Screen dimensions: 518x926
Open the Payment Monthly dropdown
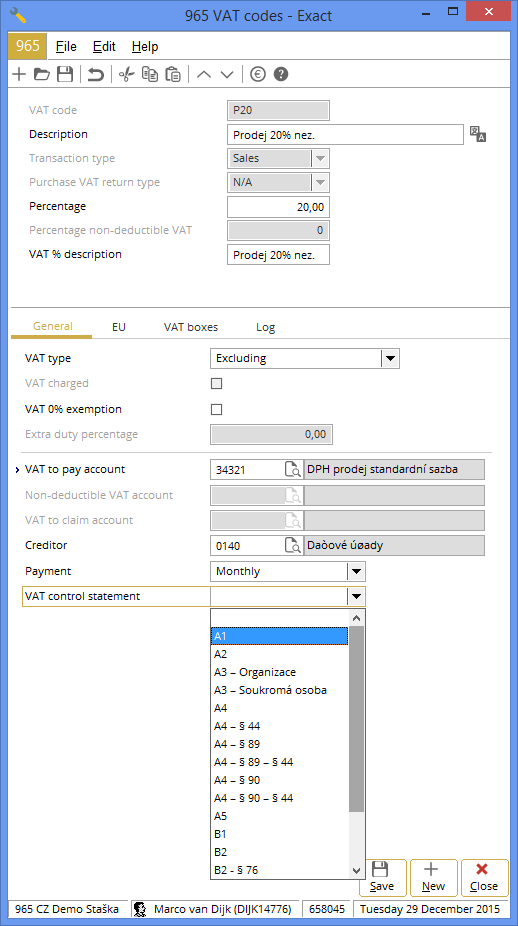point(356,572)
